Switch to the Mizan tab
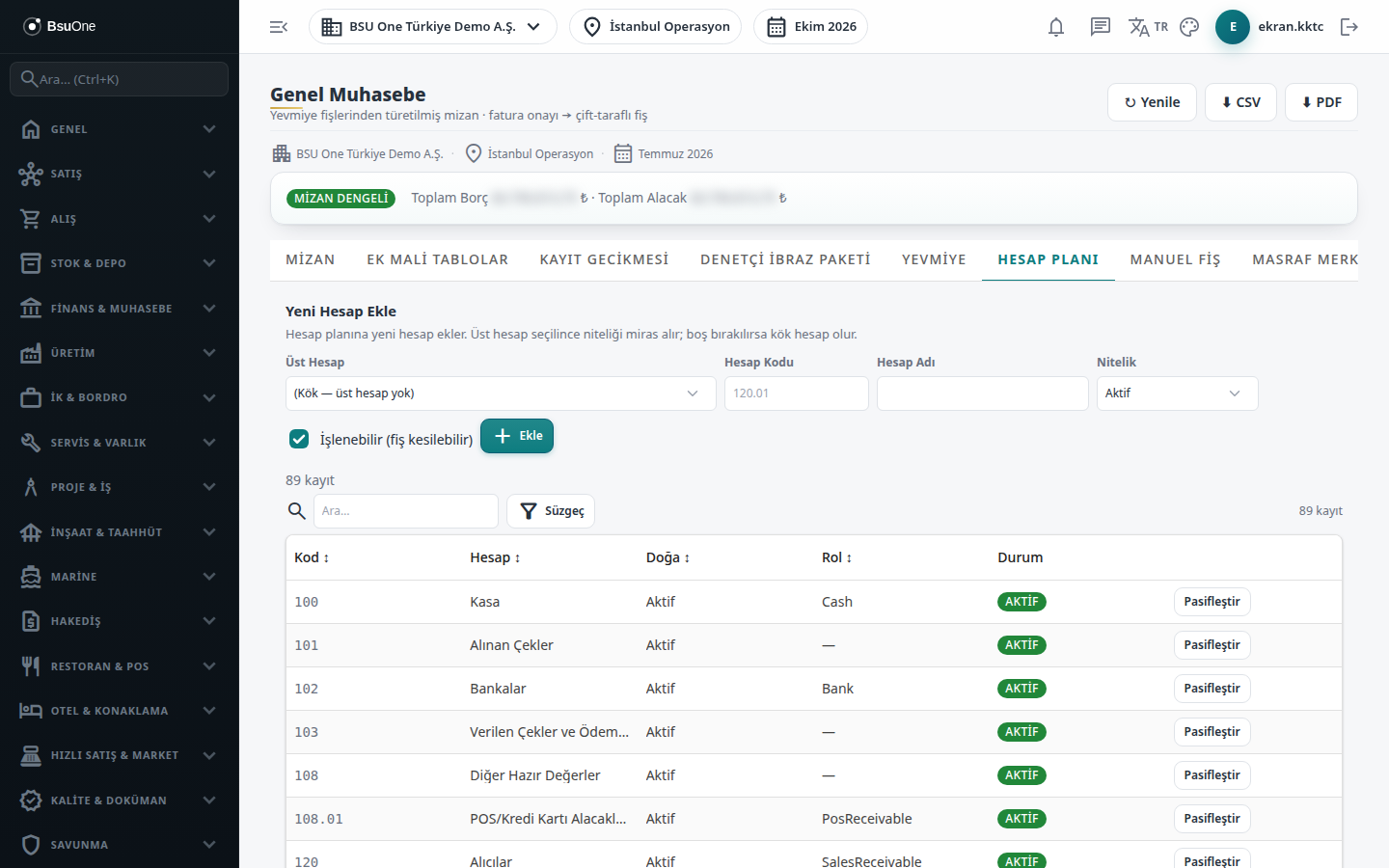The image size is (1389, 868). point(311,259)
